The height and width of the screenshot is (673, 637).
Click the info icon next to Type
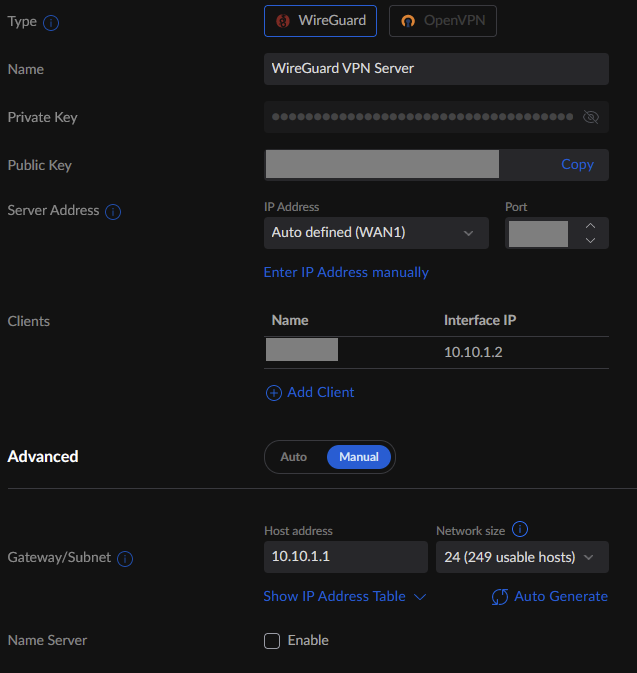[51, 22]
